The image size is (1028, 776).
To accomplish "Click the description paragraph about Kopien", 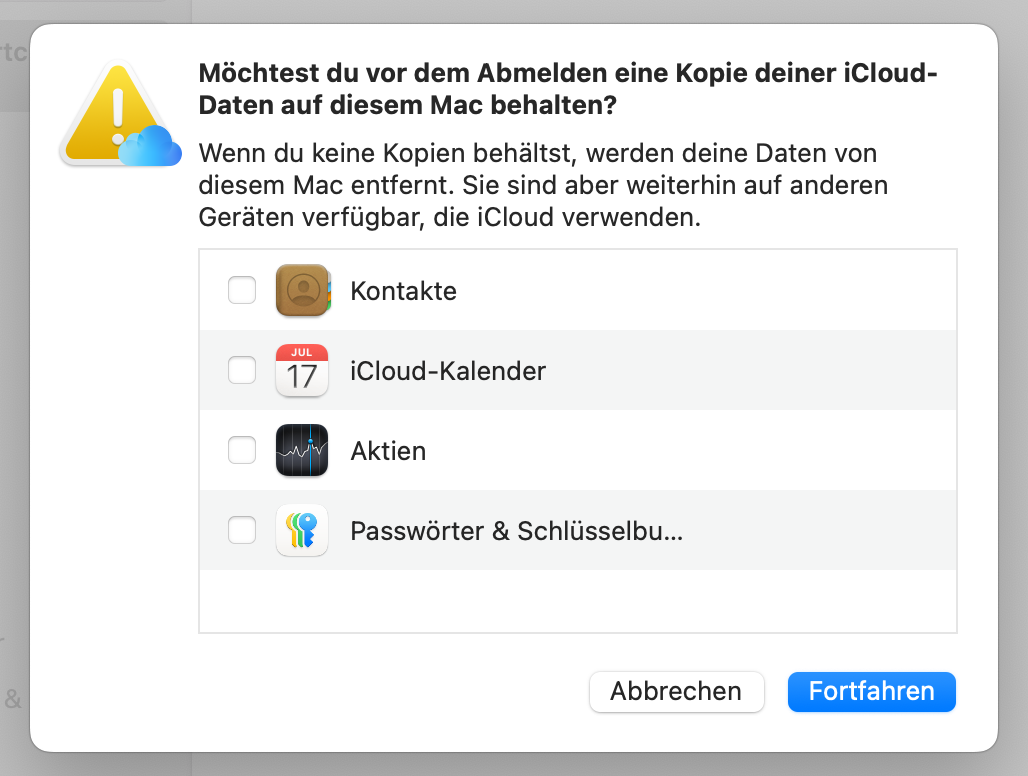I will tap(543, 185).
